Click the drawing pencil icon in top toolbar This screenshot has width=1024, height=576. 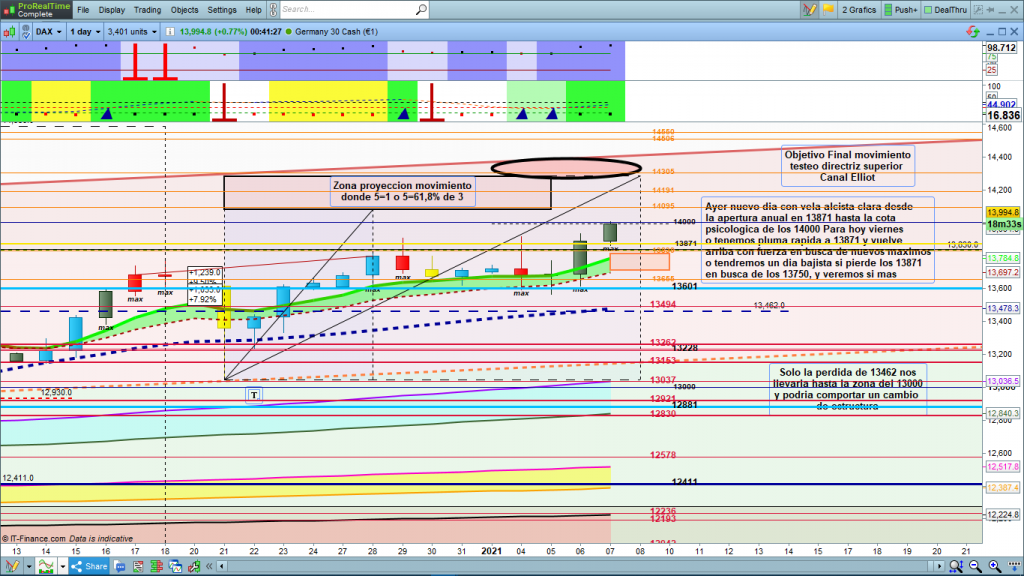click(810, 10)
